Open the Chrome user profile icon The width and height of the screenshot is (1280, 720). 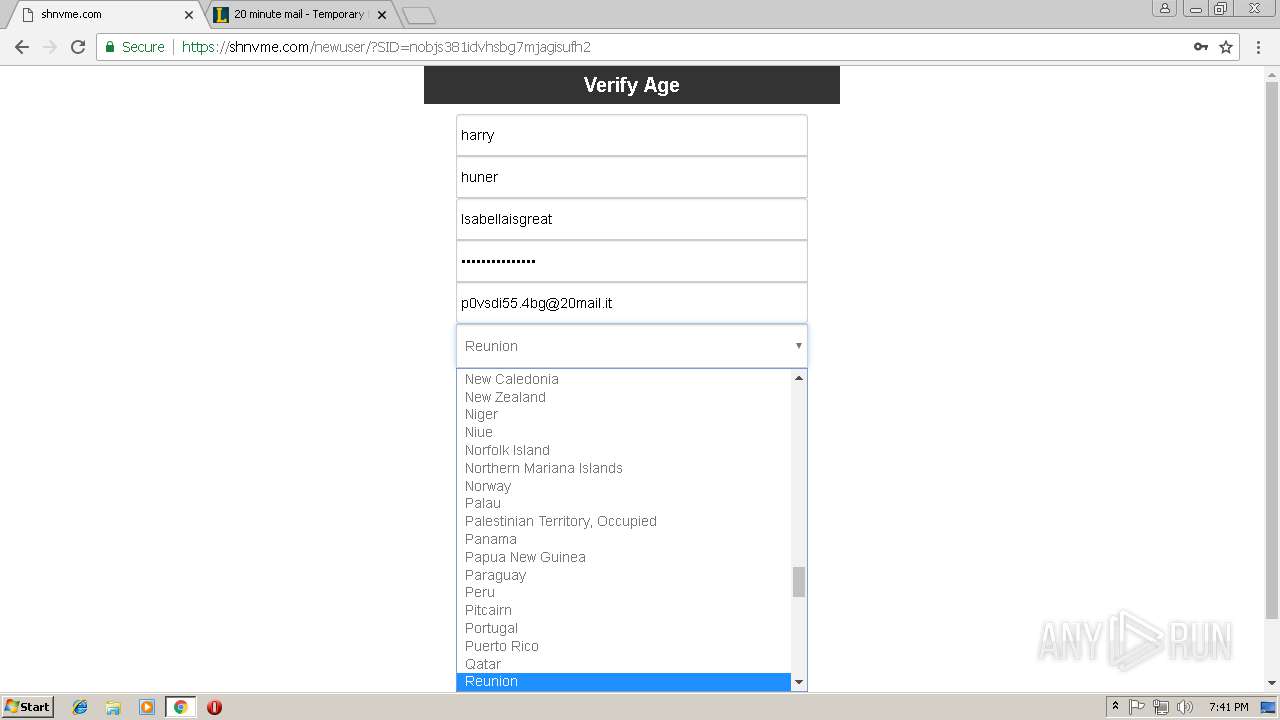click(1164, 8)
